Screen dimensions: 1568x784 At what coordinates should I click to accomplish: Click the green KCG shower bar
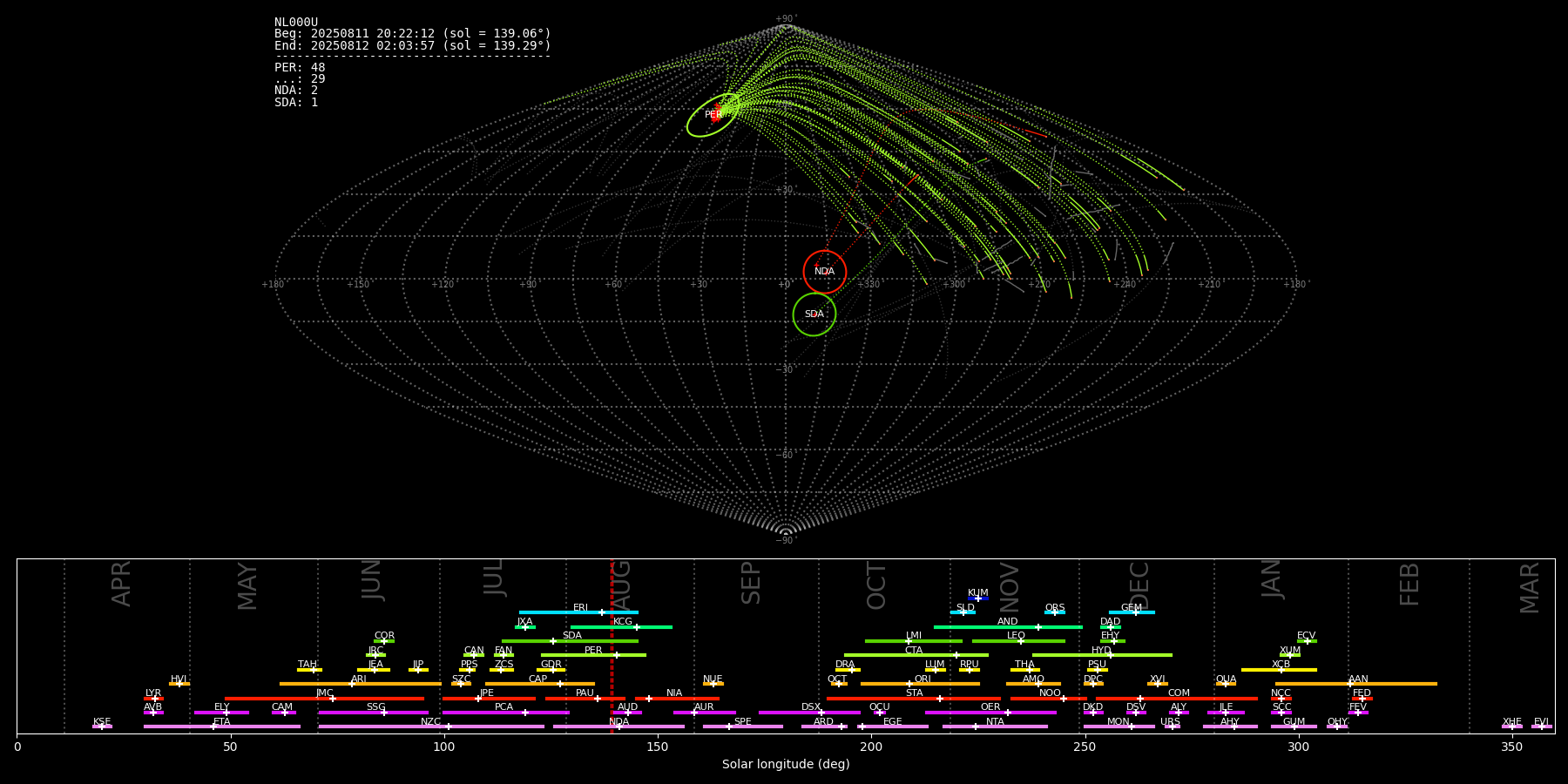pyautogui.click(x=621, y=627)
